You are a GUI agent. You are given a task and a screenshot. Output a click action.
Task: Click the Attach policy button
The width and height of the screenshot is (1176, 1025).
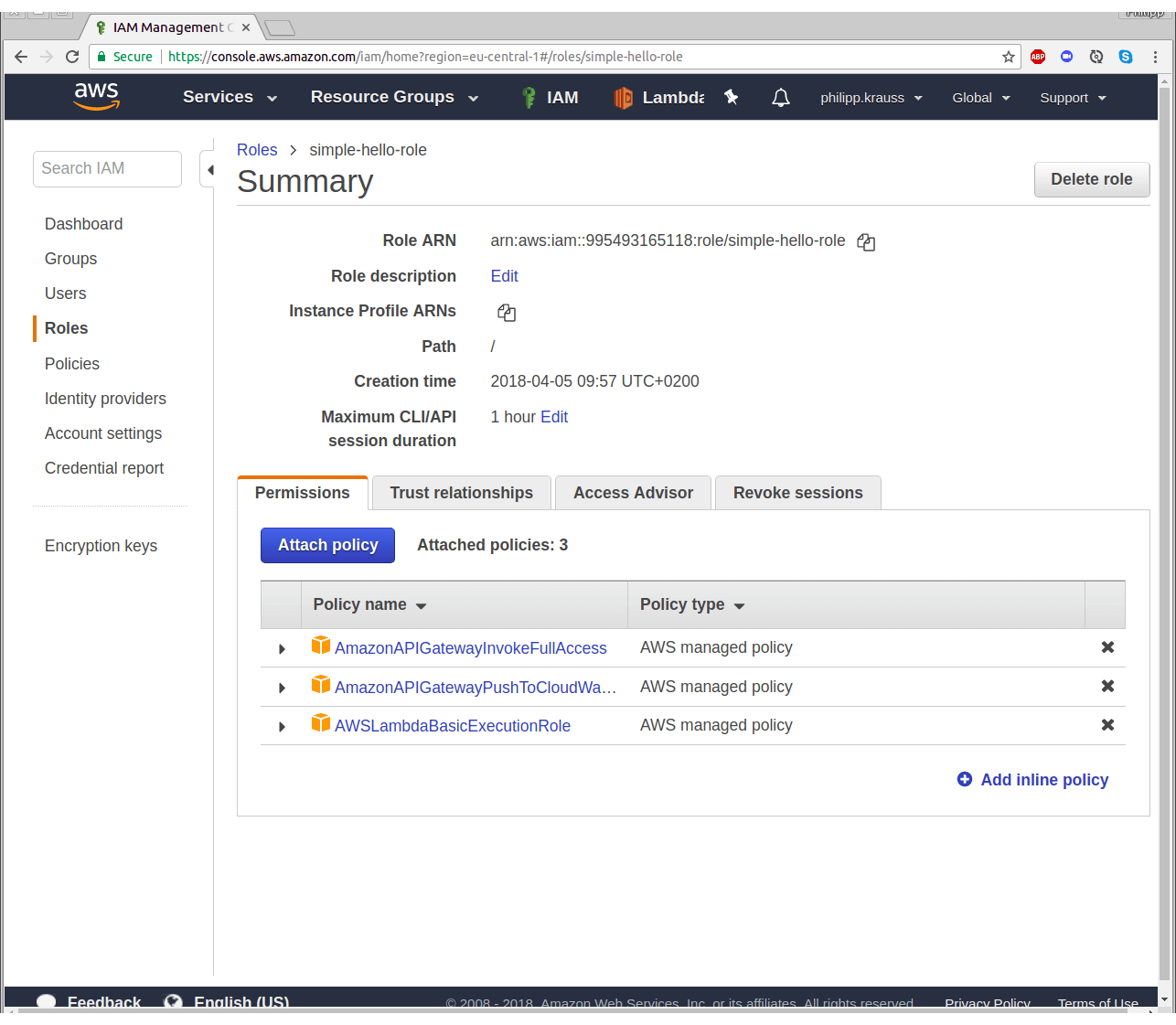[327, 545]
